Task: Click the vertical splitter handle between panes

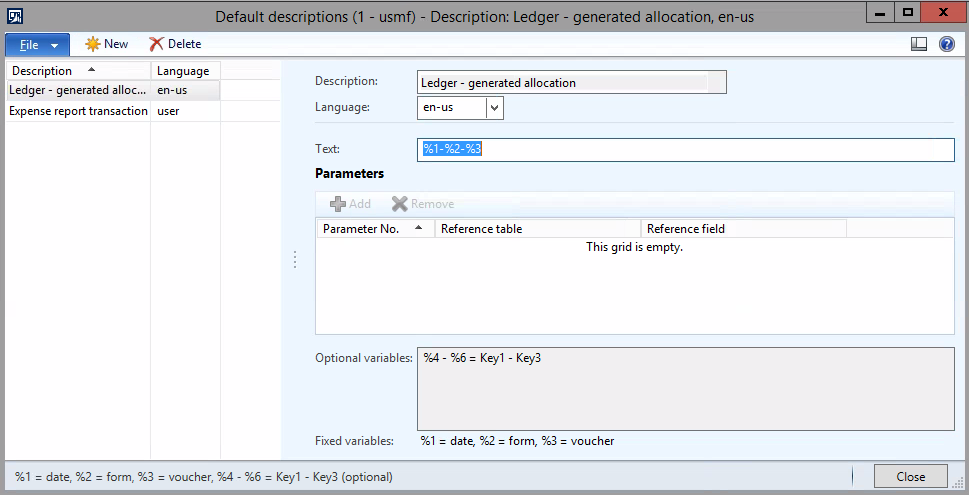Action: [294, 259]
